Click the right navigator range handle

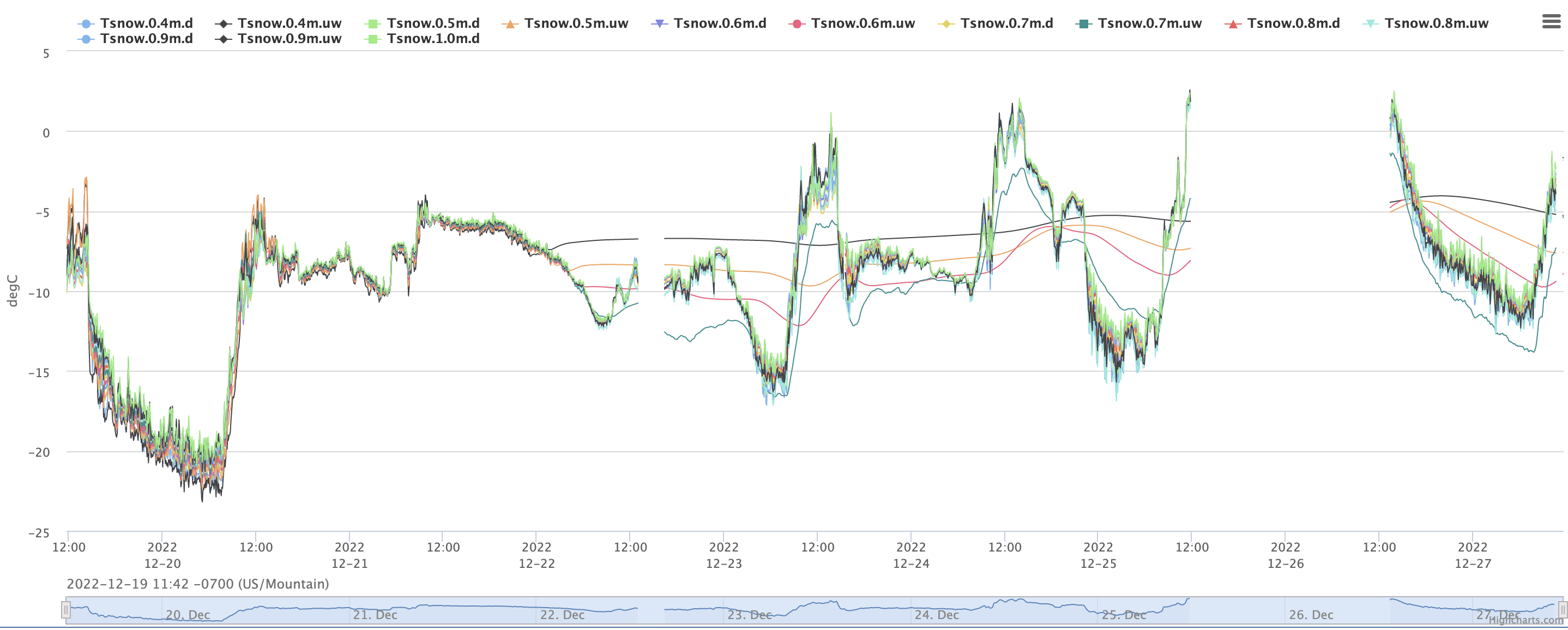point(1563,609)
